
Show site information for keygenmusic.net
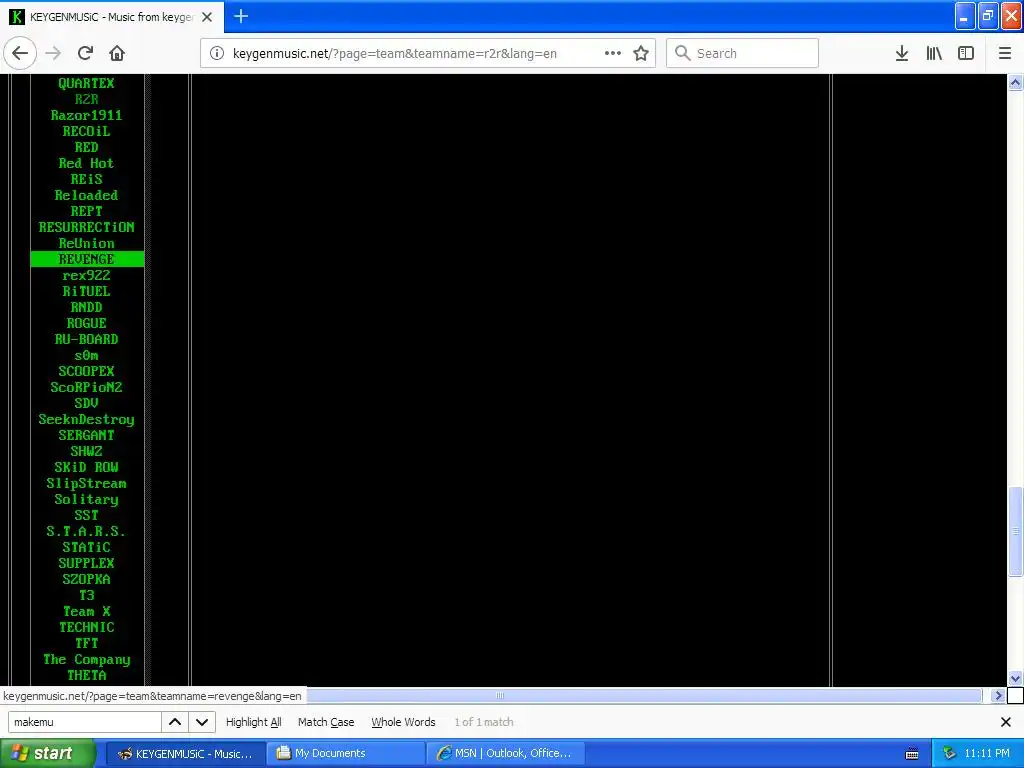217,54
